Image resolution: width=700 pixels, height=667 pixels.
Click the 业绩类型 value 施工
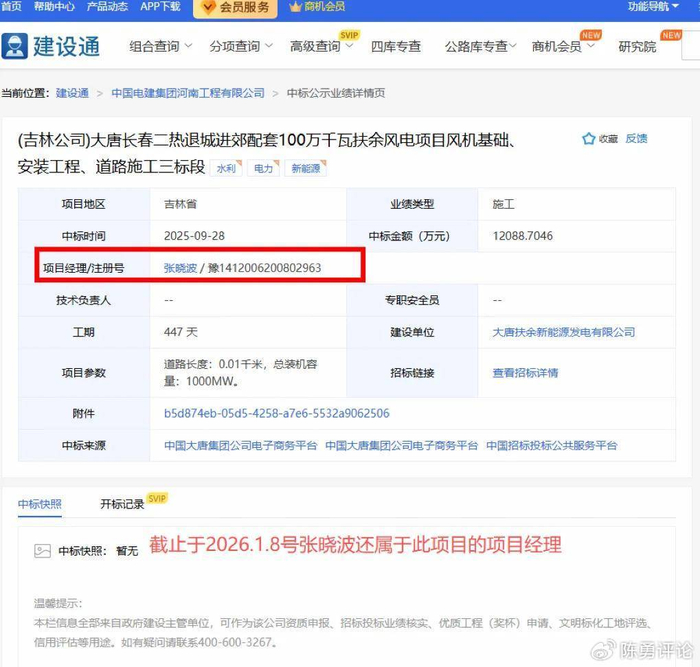tap(504, 204)
